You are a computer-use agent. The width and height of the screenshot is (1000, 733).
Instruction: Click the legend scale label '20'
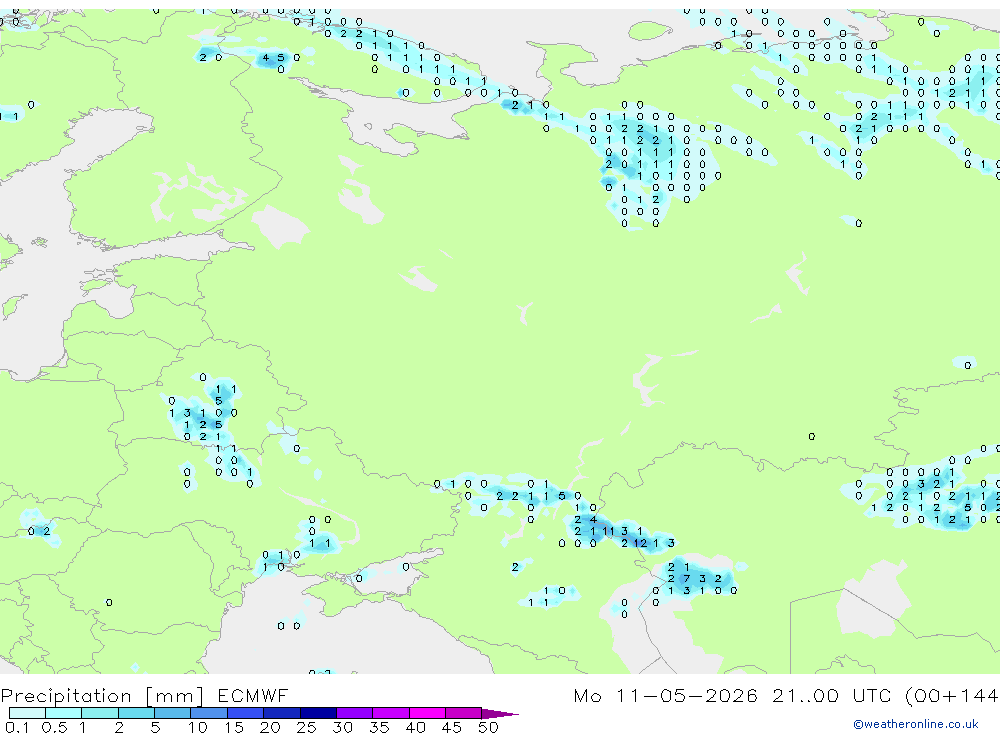pyautogui.click(x=270, y=727)
